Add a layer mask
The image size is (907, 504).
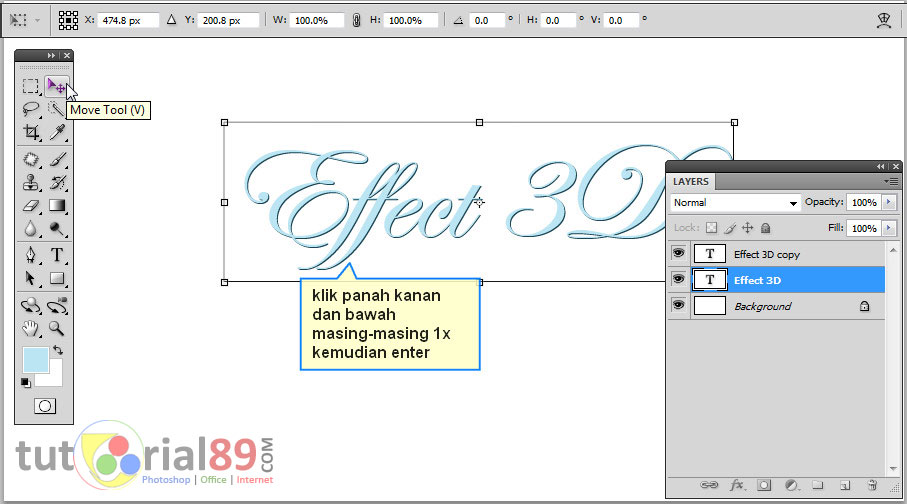[x=764, y=485]
